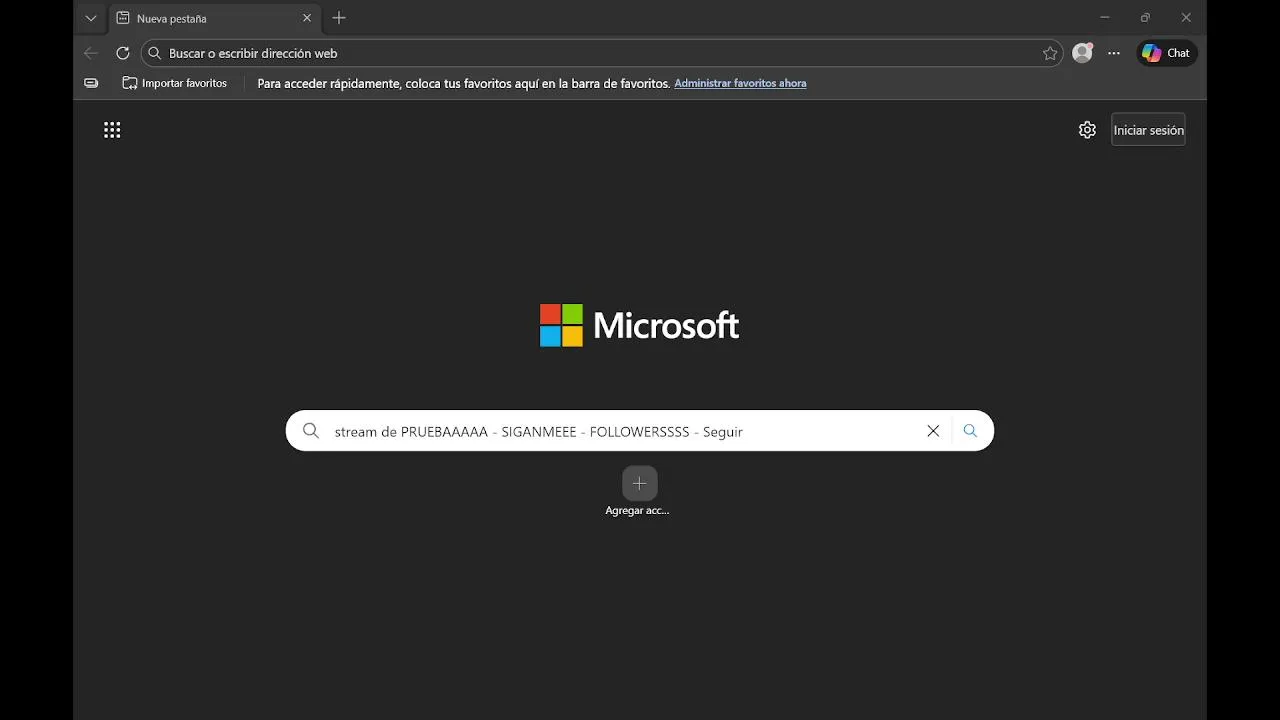Open page settings gear icon
1280x720 pixels.
tap(1087, 130)
